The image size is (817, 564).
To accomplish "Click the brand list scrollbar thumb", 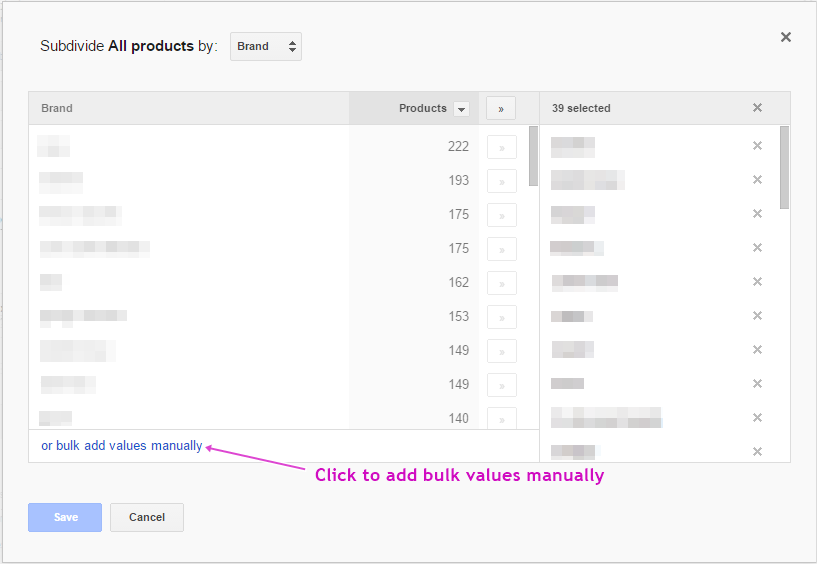I will tap(533, 155).
